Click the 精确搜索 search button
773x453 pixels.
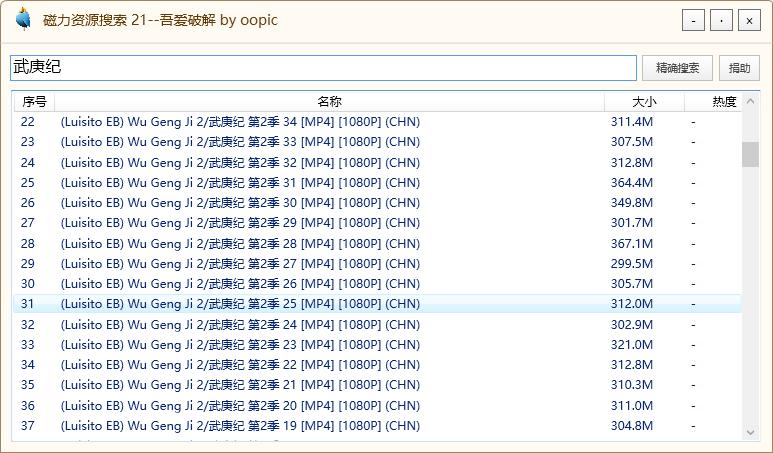pos(677,68)
